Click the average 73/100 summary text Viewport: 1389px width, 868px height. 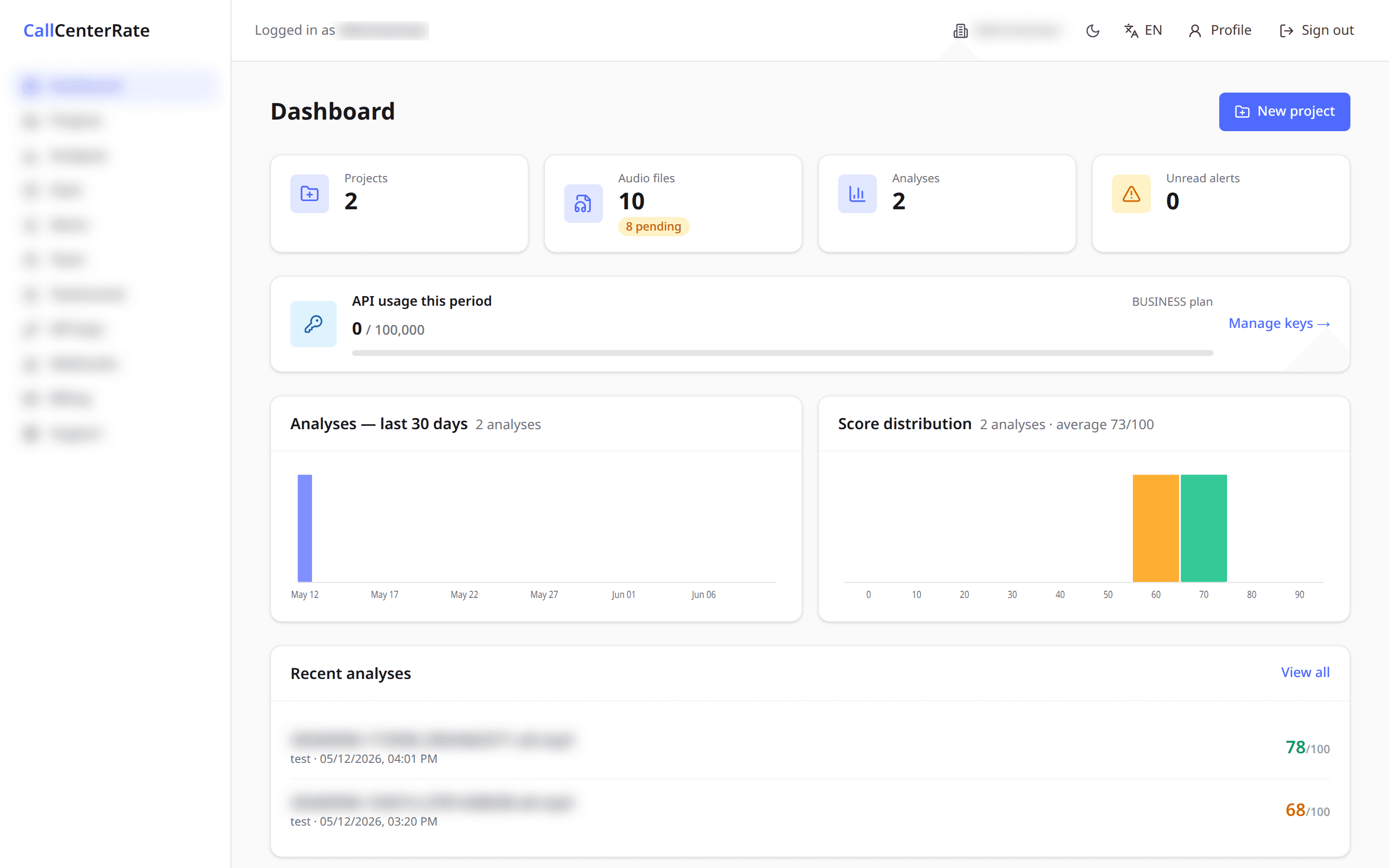point(1105,424)
